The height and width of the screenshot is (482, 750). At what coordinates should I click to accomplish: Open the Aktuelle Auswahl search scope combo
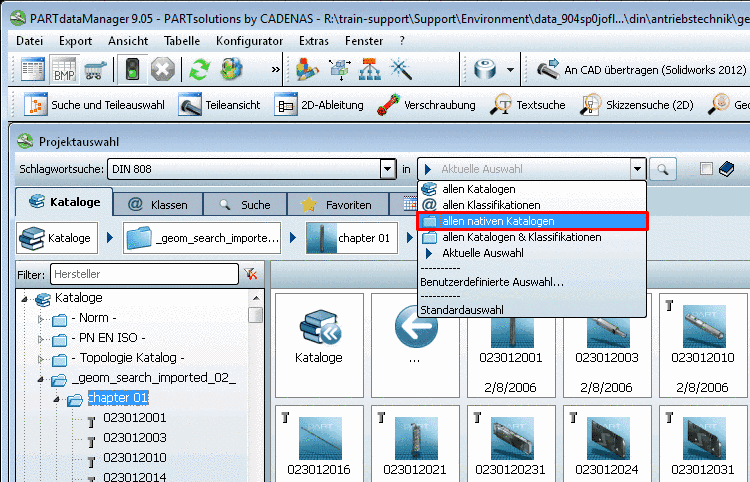(532, 169)
